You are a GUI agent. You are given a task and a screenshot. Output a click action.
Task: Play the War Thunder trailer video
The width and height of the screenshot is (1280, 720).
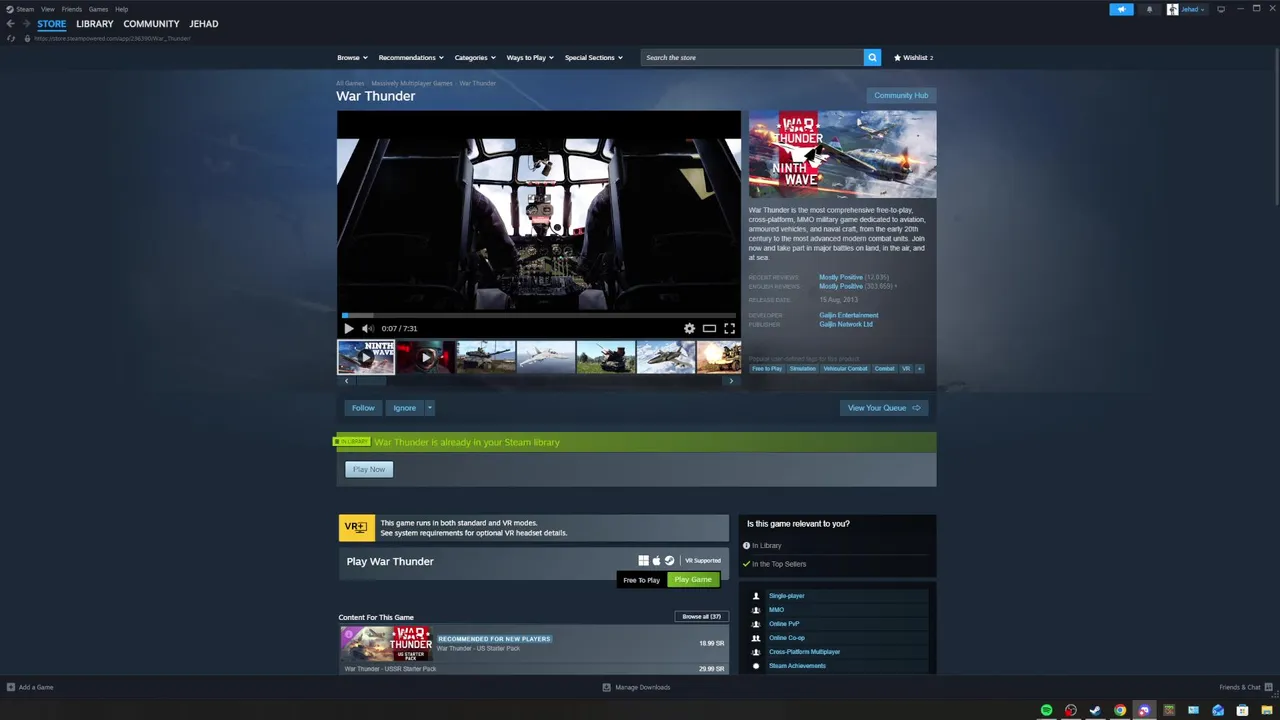(x=348, y=328)
